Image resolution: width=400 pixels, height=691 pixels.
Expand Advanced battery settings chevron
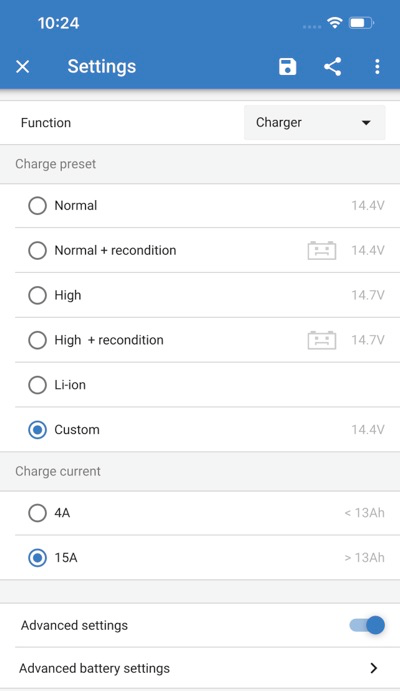374,668
